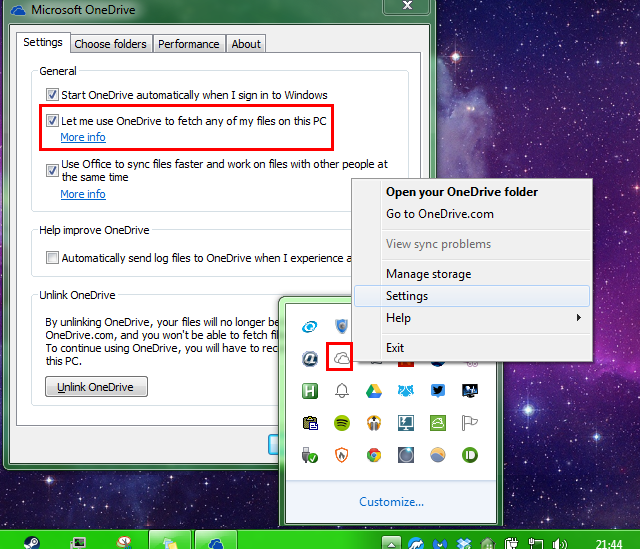This screenshot has height=549, width=640.
Task: Click the Customize... link in tray popup
Action: pyautogui.click(x=391, y=502)
